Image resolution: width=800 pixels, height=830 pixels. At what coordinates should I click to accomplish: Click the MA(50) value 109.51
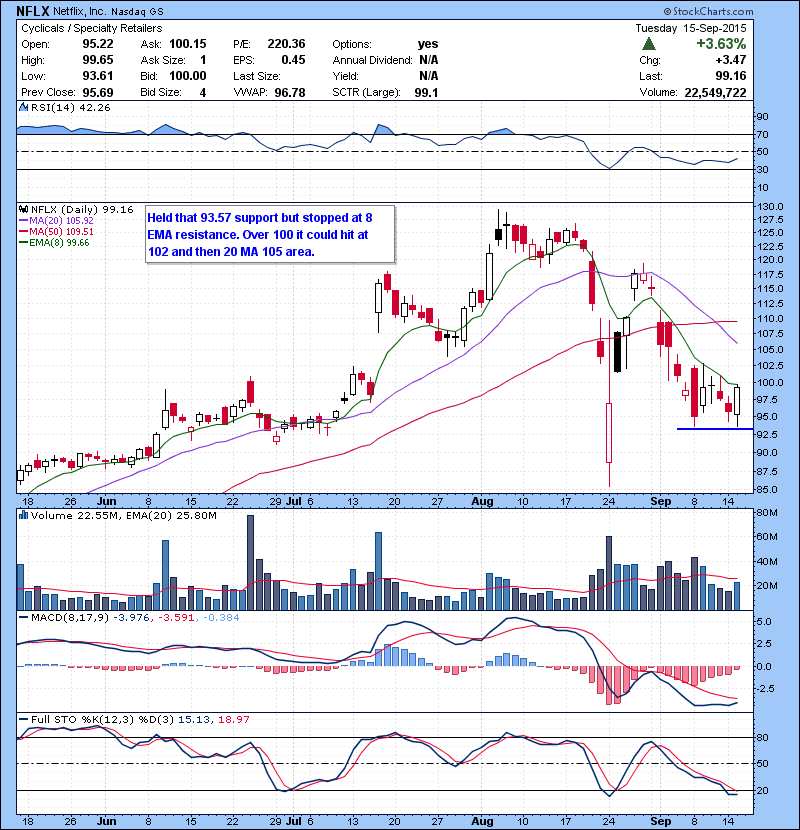pos(80,232)
